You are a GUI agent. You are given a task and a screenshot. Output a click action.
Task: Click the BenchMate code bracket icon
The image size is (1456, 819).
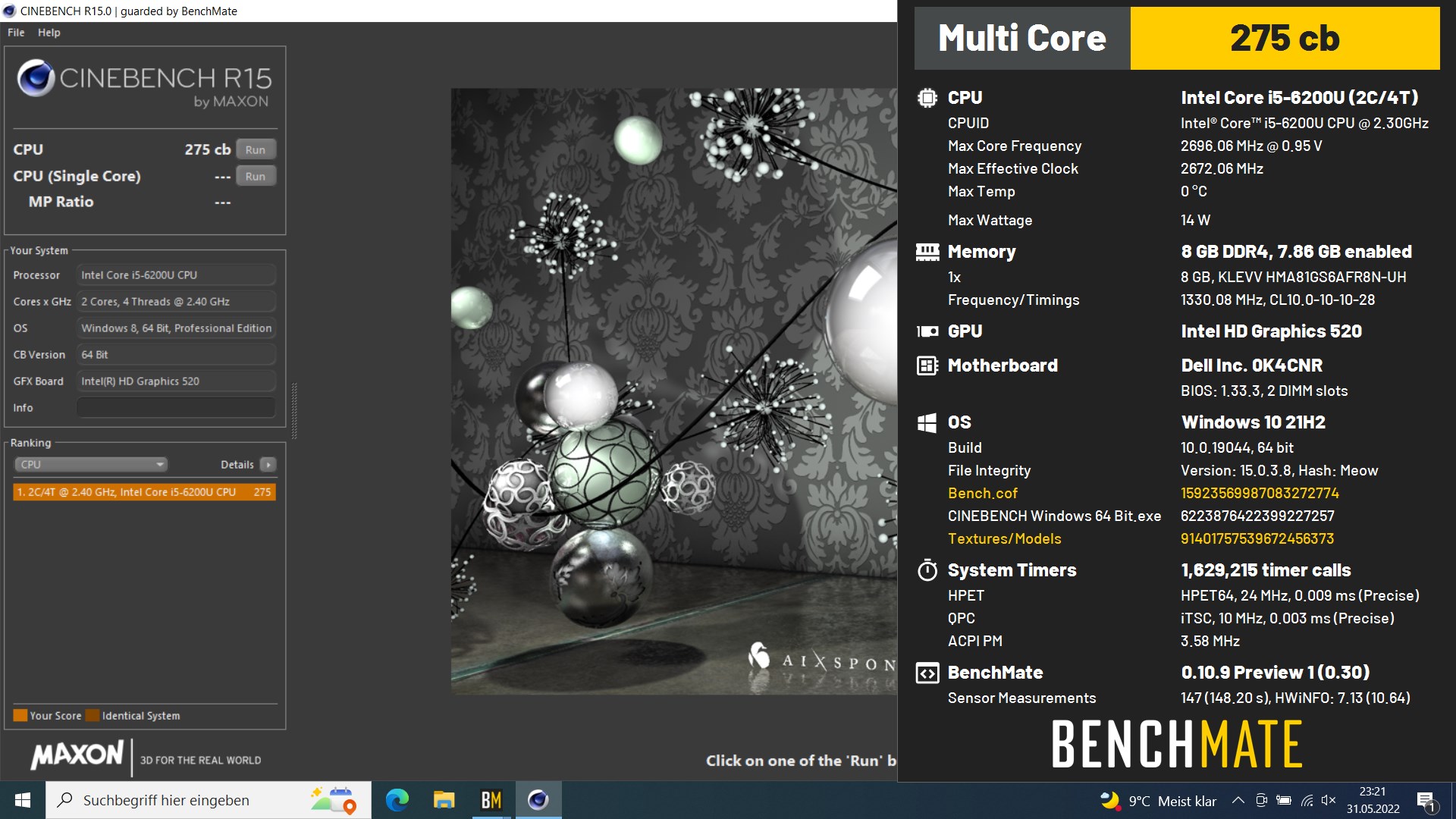click(x=927, y=673)
